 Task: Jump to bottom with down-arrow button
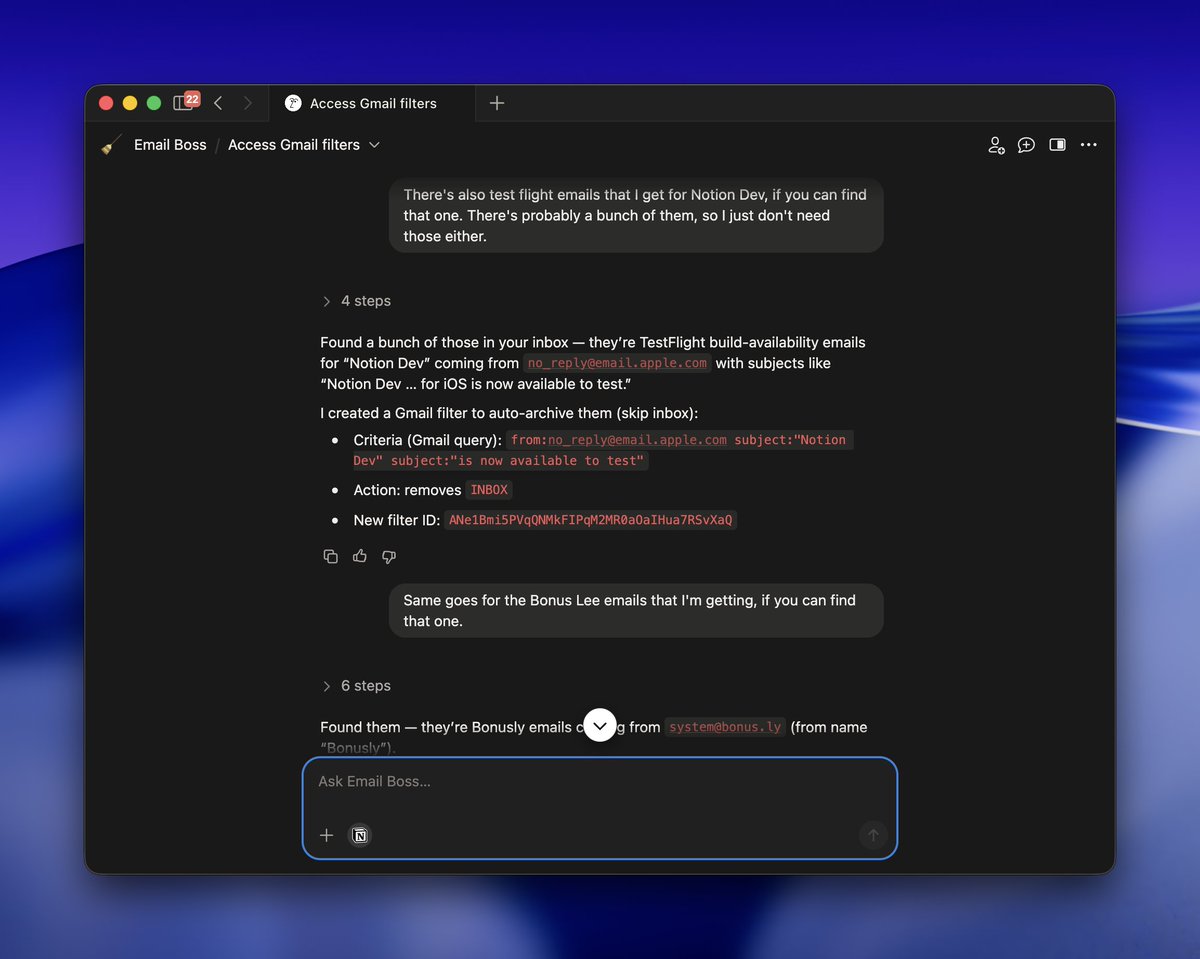(x=600, y=725)
